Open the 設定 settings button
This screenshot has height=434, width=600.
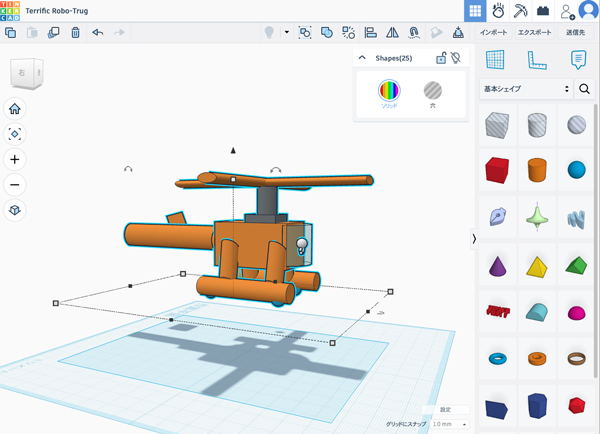445,410
